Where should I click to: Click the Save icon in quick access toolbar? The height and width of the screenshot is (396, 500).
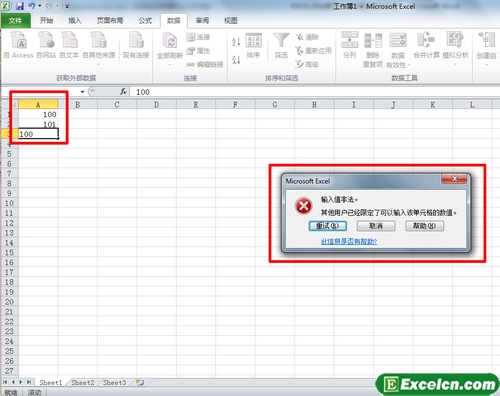click(20, 6)
